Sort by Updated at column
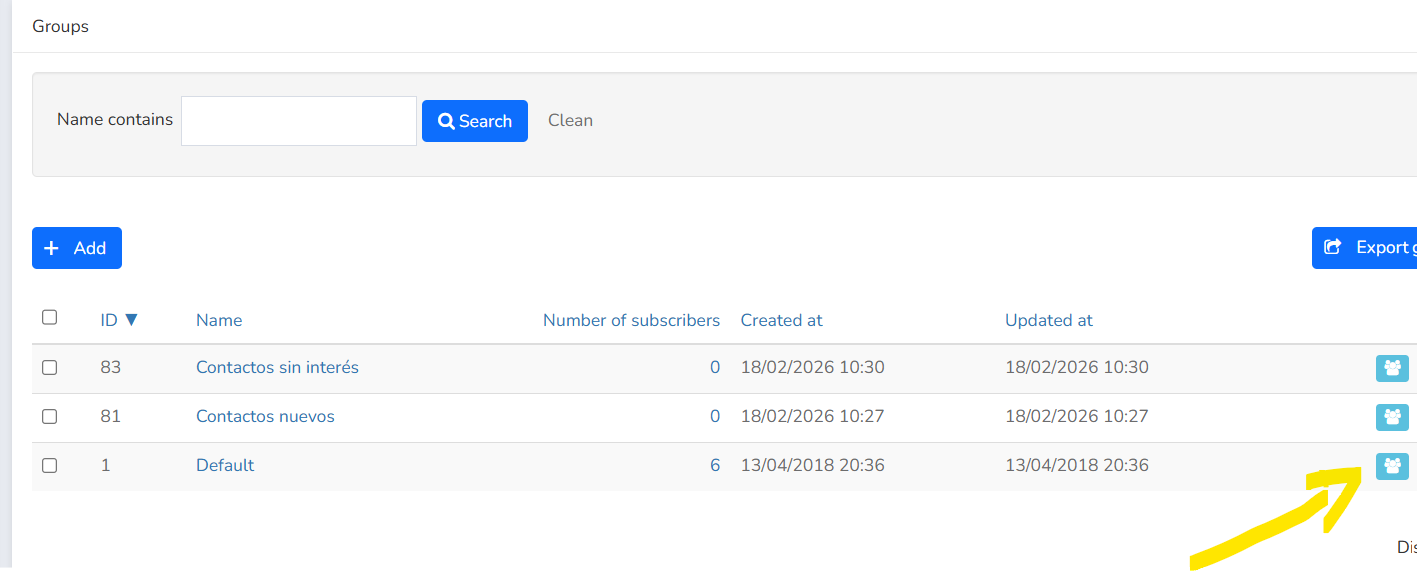 [1049, 320]
